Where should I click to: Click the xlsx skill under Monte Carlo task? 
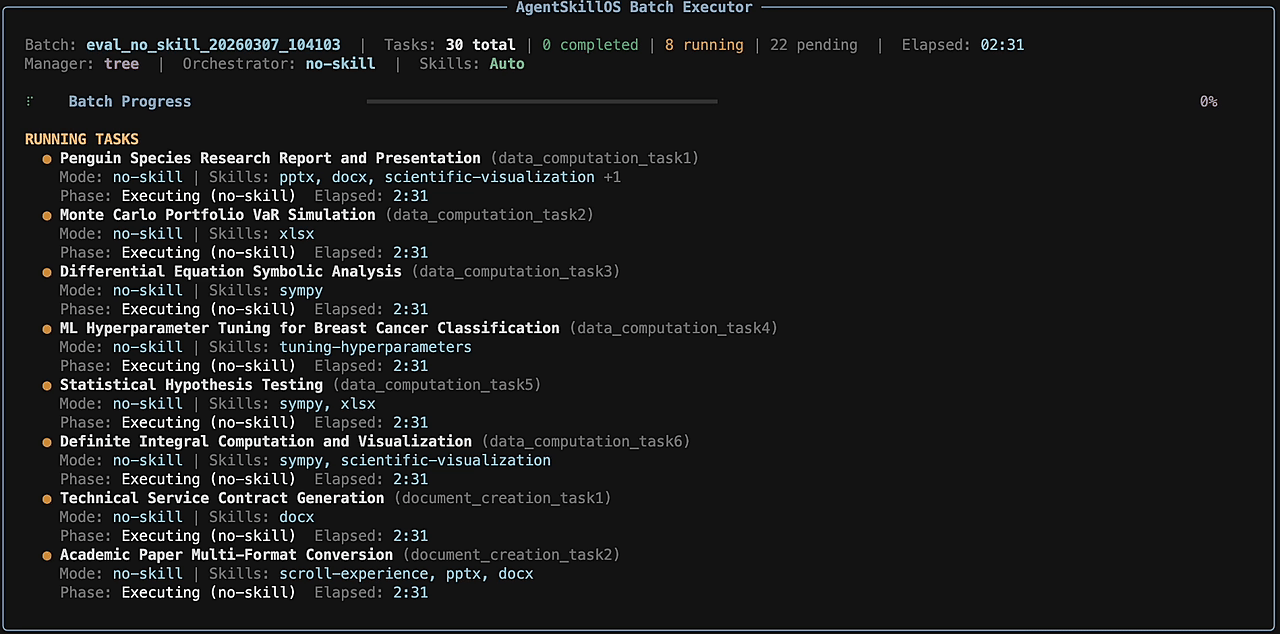296,234
